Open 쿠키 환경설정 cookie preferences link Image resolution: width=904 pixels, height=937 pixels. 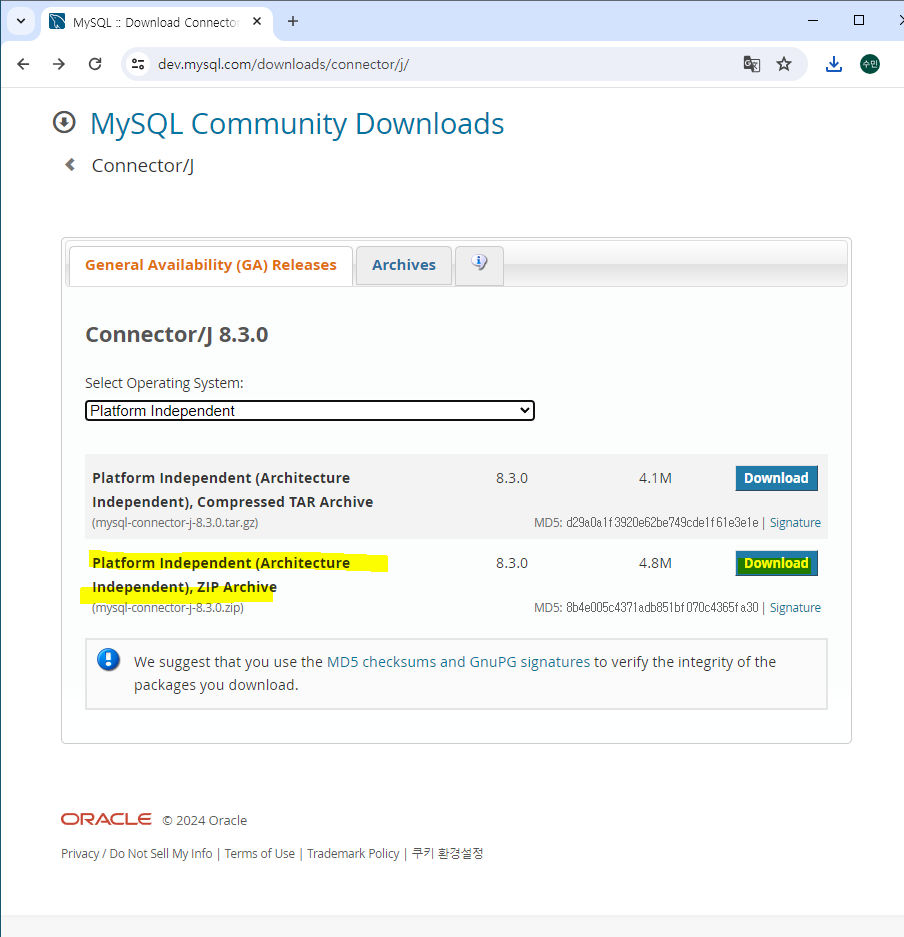[448, 853]
